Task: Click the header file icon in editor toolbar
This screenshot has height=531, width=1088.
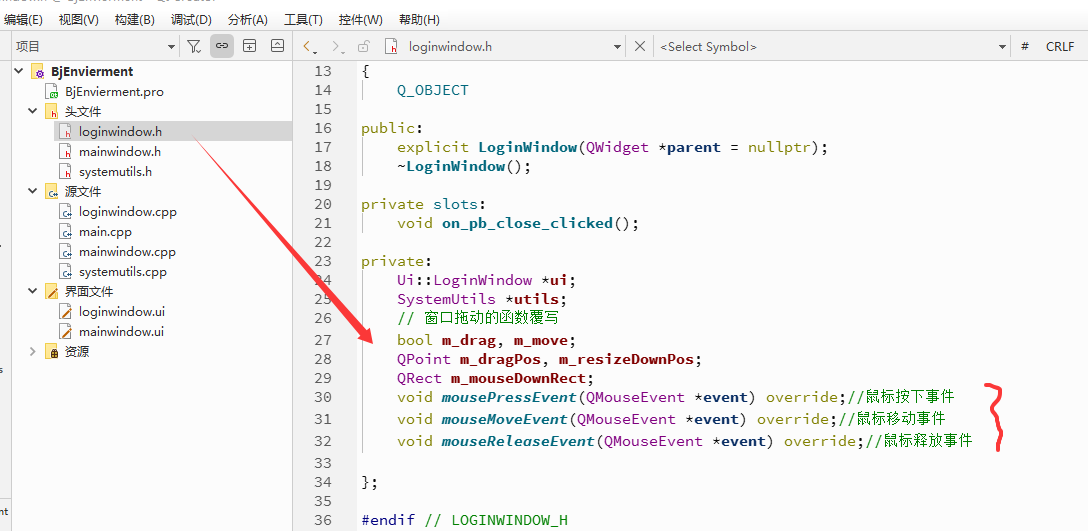Action: 393,47
